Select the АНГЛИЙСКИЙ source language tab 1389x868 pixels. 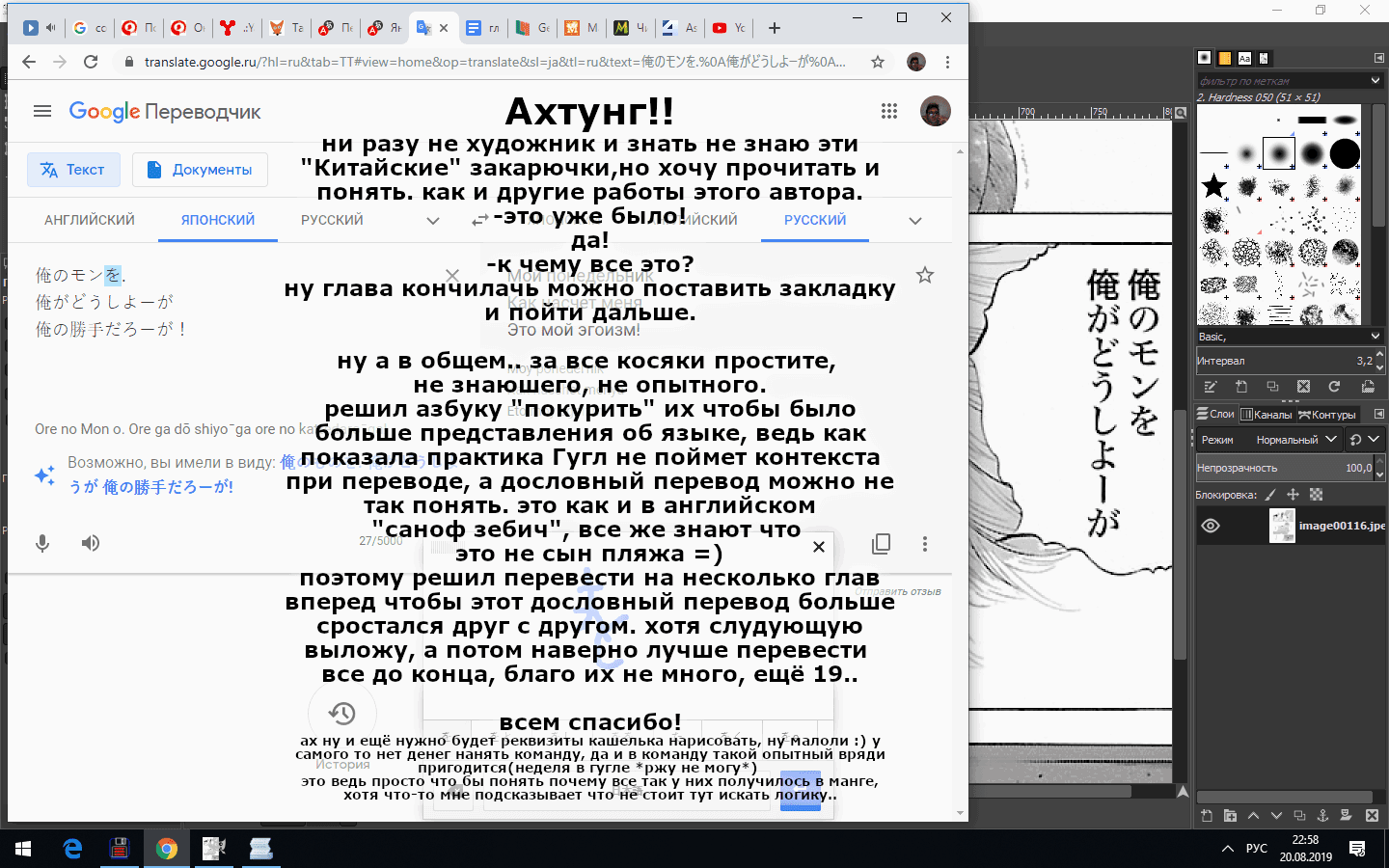pos(90,220)
